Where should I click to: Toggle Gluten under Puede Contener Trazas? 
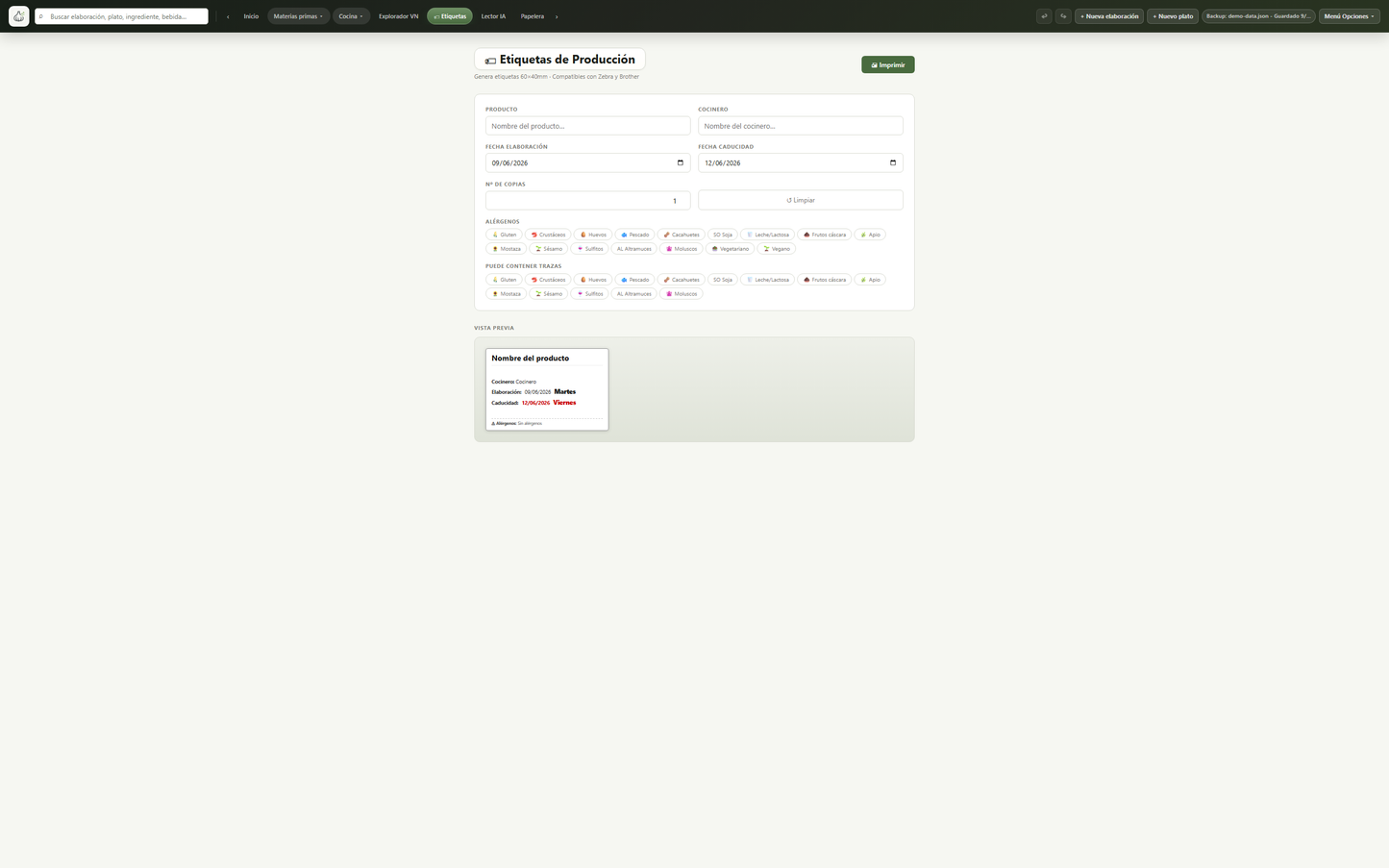[504, 280]
